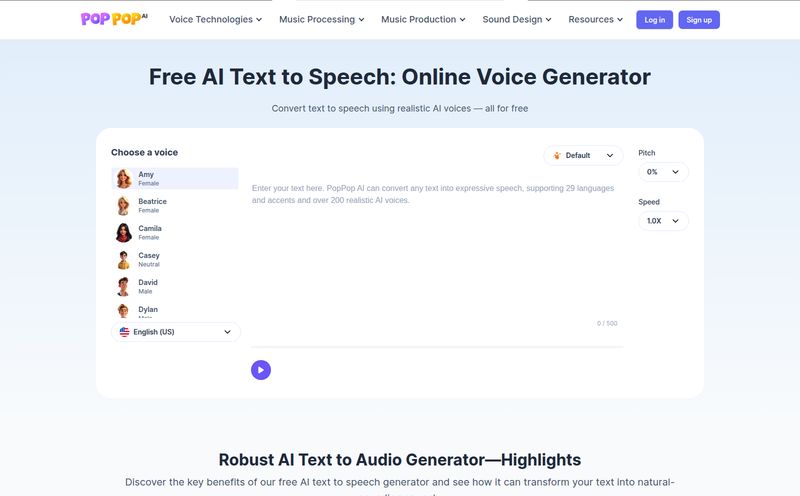Open the Music Processing menu

321,19
